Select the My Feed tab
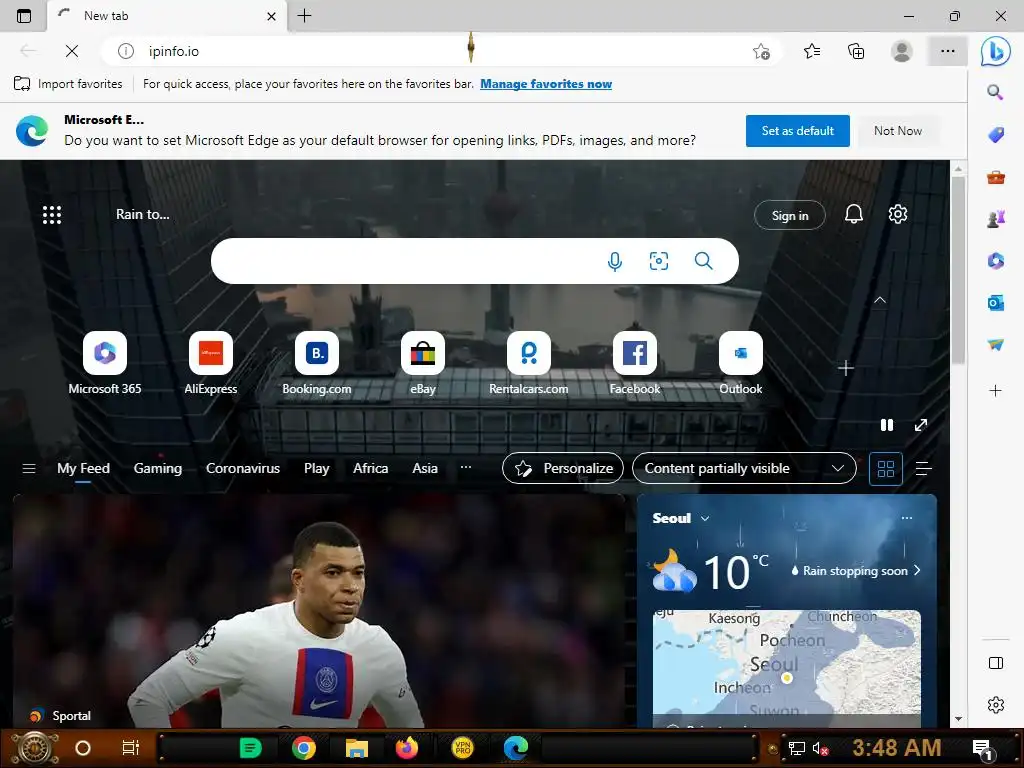This screenshot has width=1024, height=768. (x=83, y=468)
